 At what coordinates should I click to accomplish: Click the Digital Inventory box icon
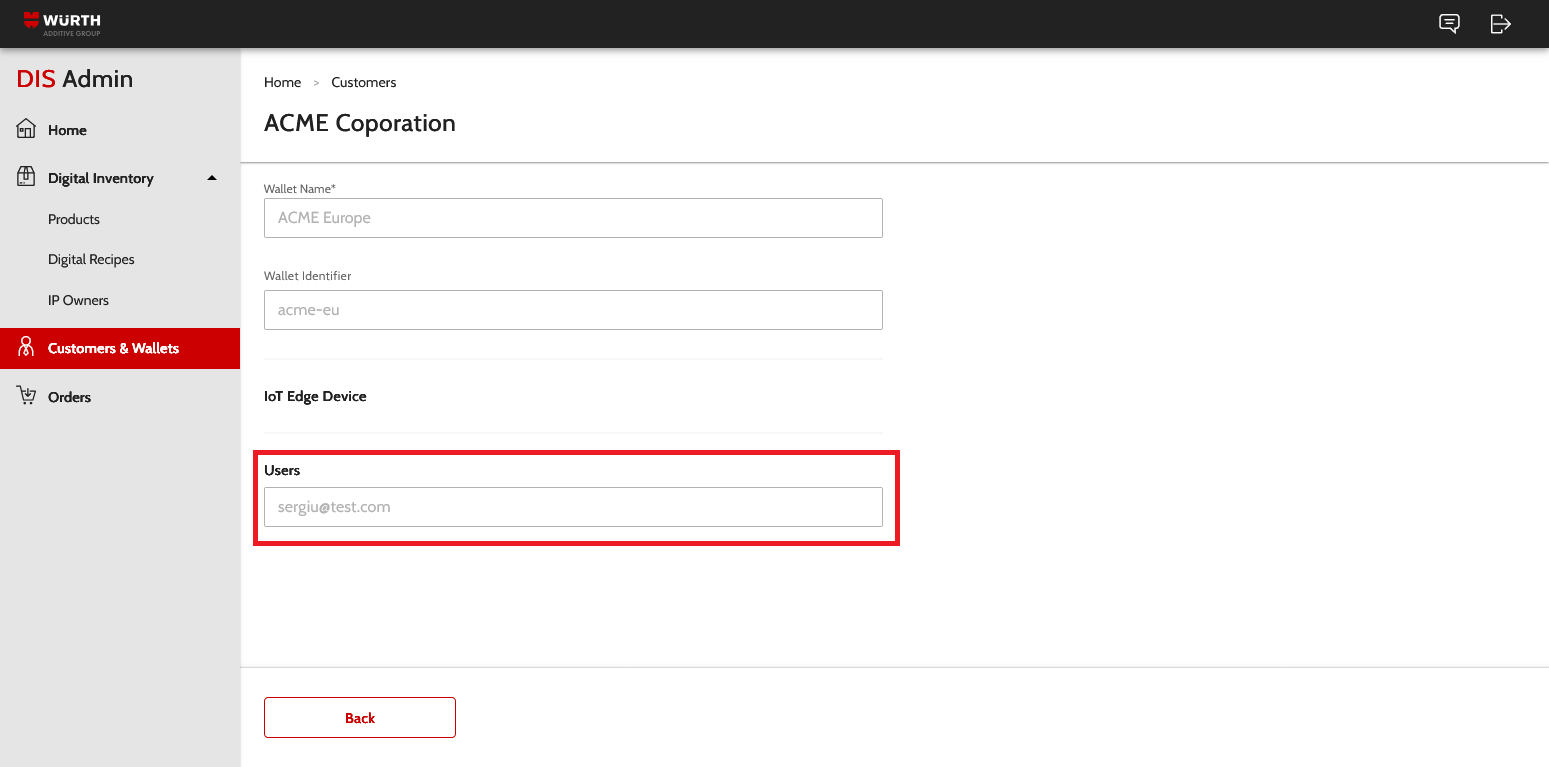pos(27,177)
